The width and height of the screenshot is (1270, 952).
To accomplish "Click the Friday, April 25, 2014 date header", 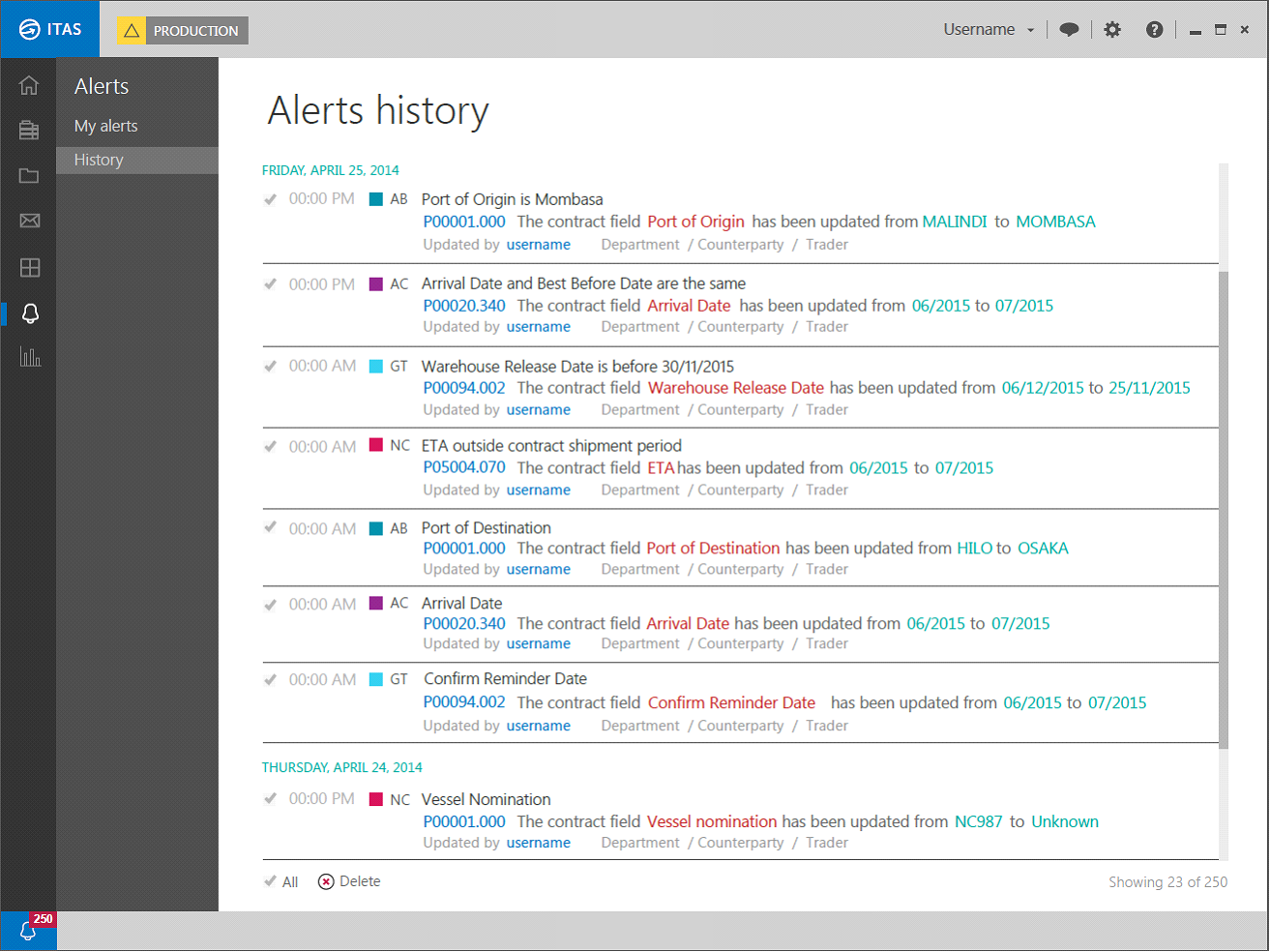I will click(330, 170).
